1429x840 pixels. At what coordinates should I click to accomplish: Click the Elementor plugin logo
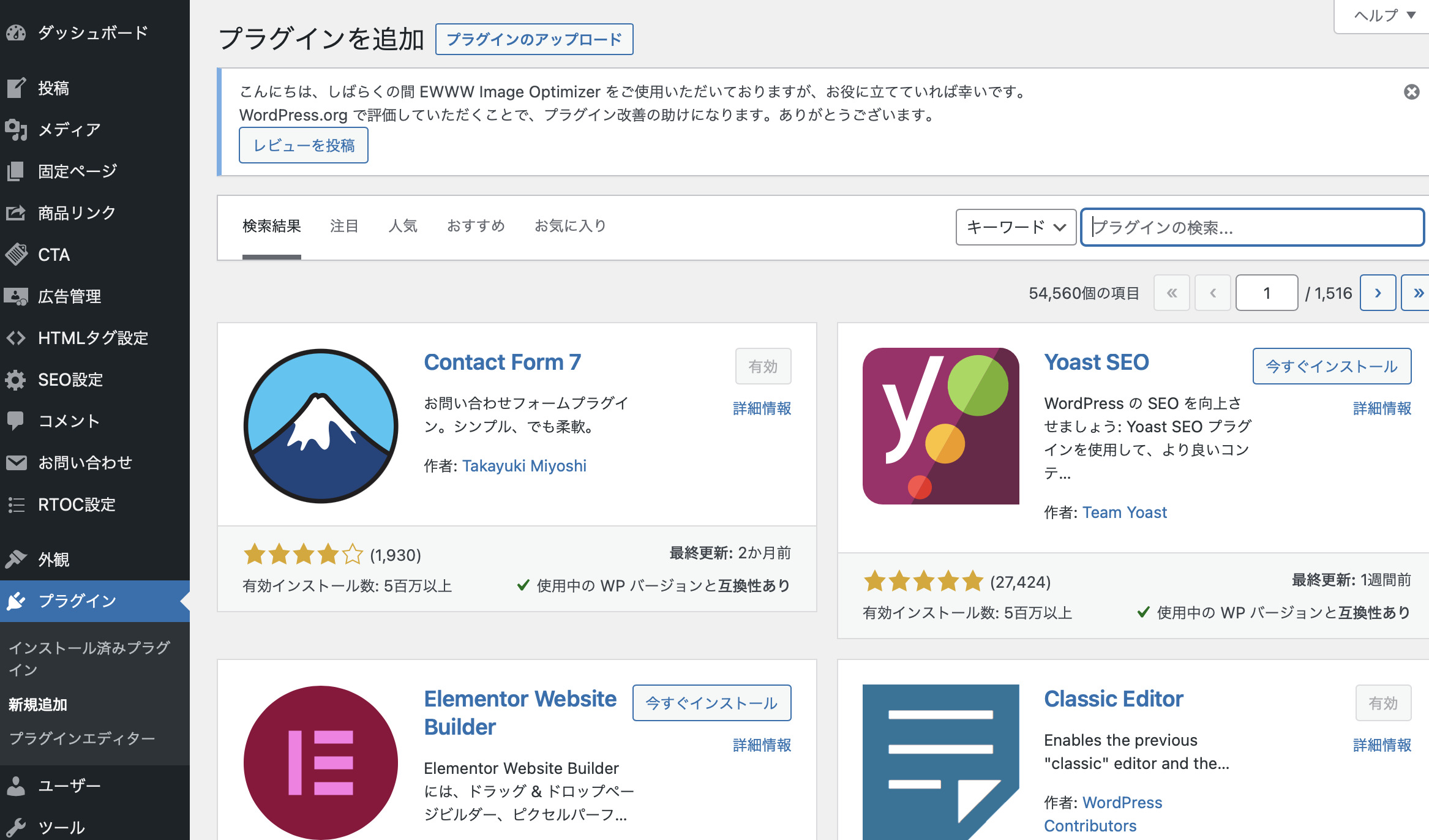point(321,762)
